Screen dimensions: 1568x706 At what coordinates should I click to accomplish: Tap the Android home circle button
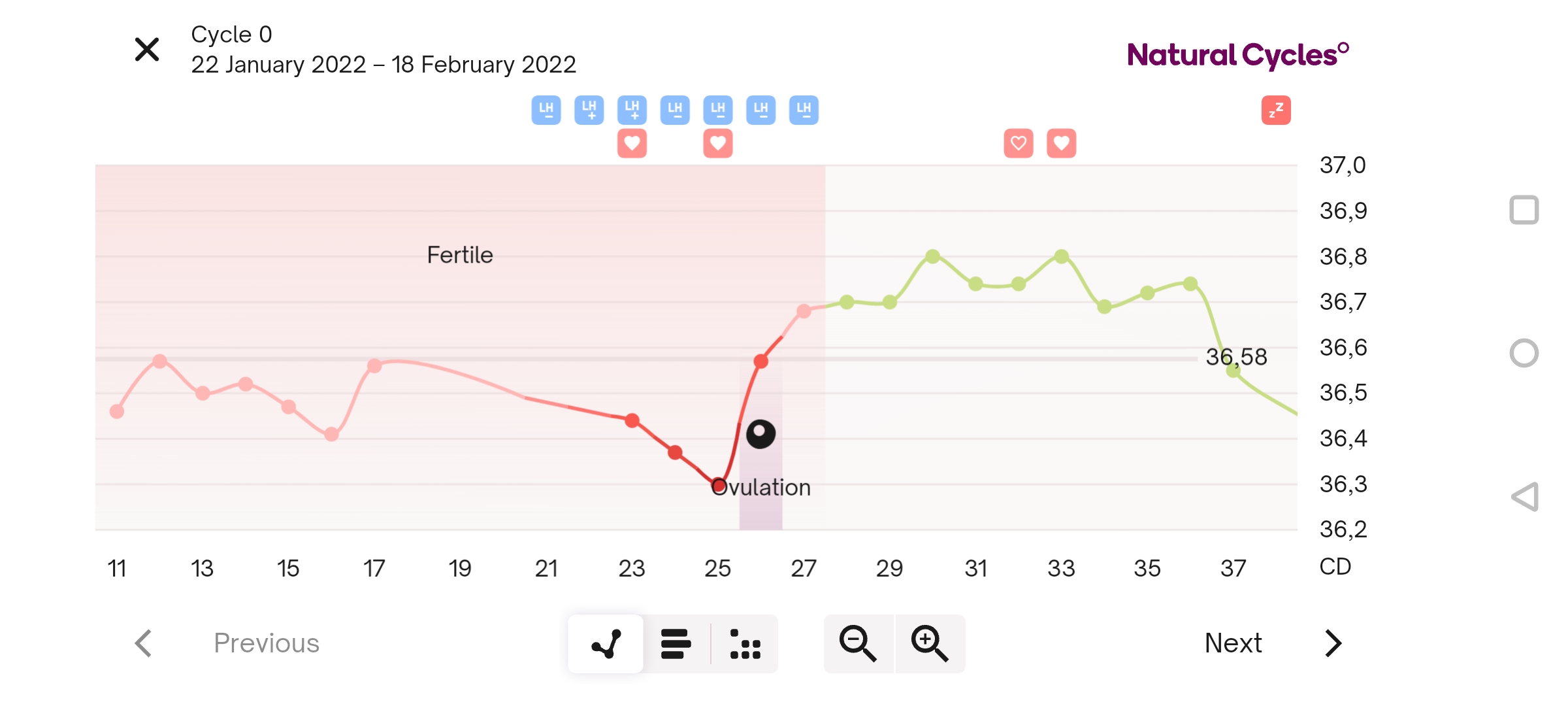pyautogui.click(x=1524, y=353)
